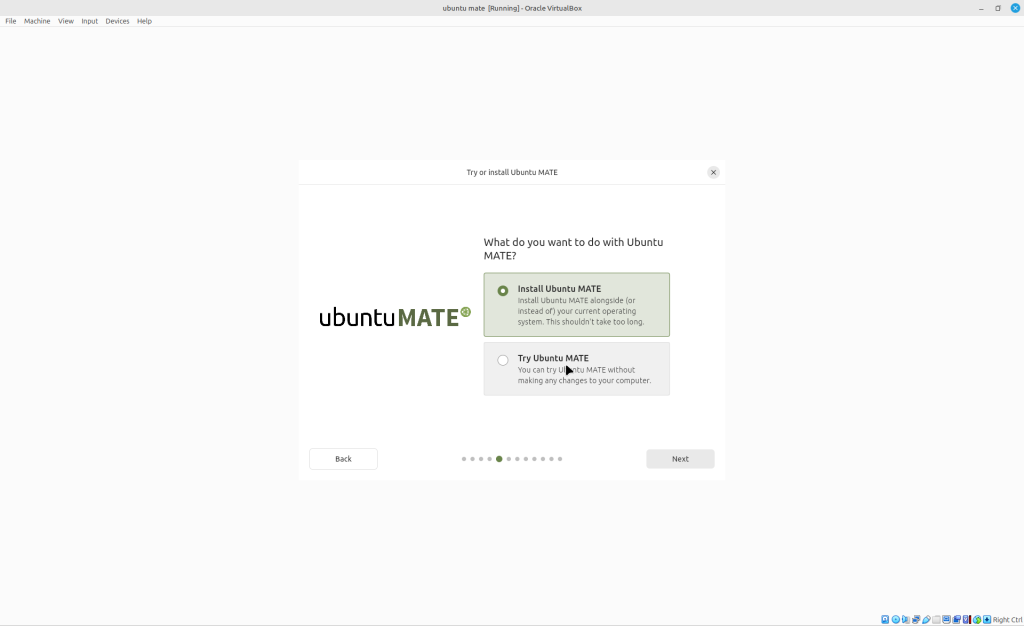Click the Next button in the installer
Viewport: 1024px width, 626px height.
[680, 459]
